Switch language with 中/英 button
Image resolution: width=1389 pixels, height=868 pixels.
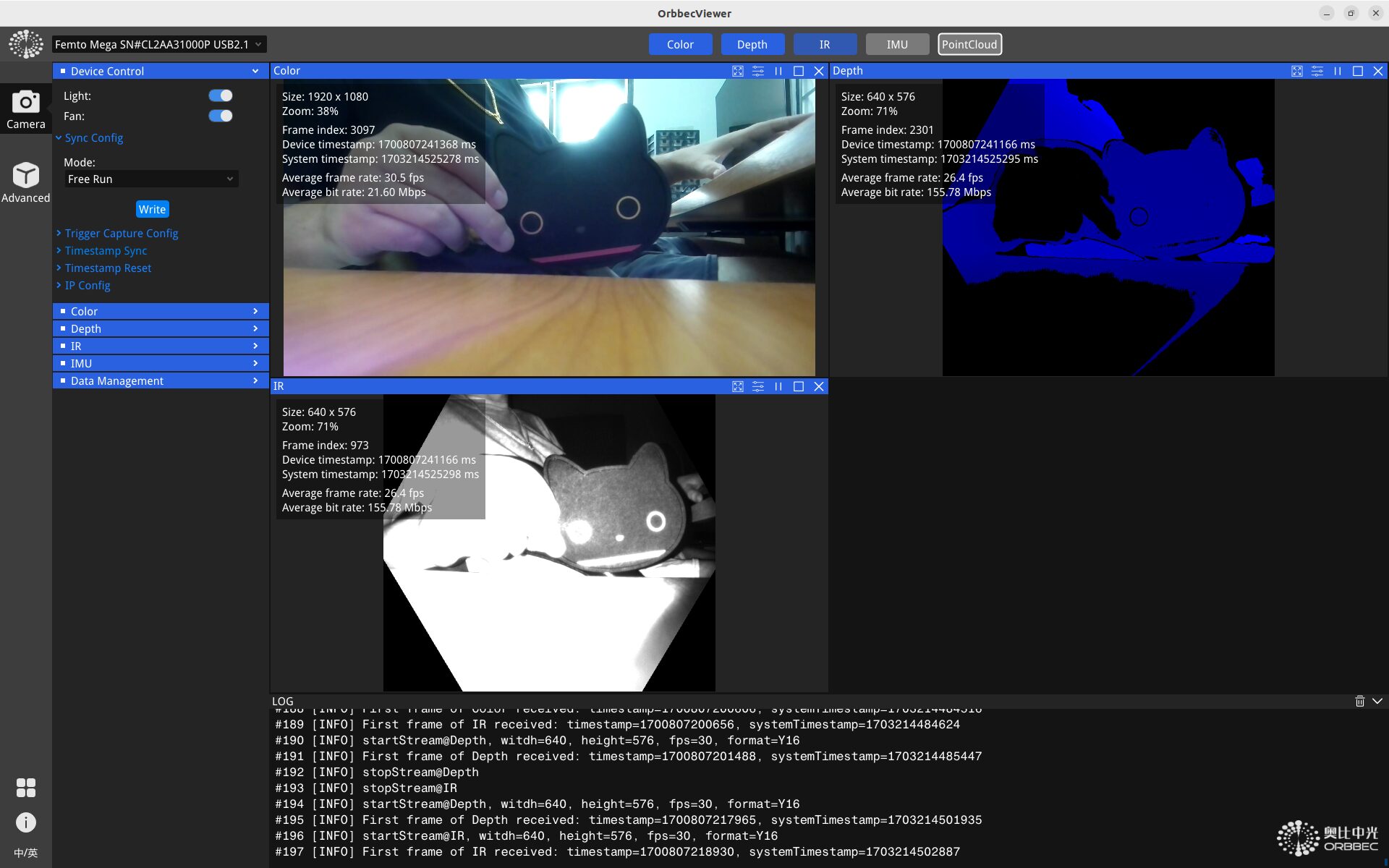tap(25, 853)
